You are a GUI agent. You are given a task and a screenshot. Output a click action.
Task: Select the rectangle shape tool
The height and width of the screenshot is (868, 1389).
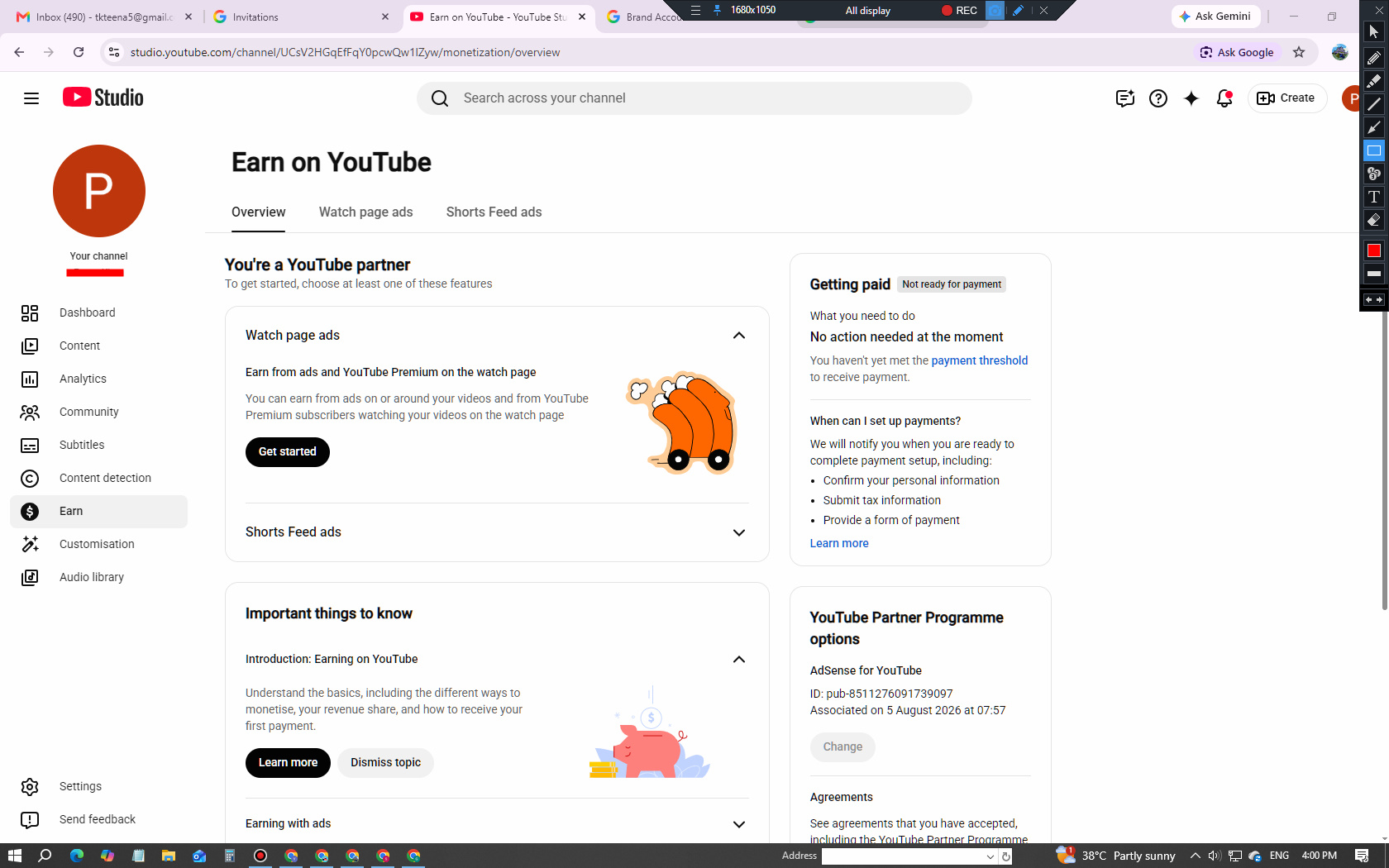coord(1374,150)
